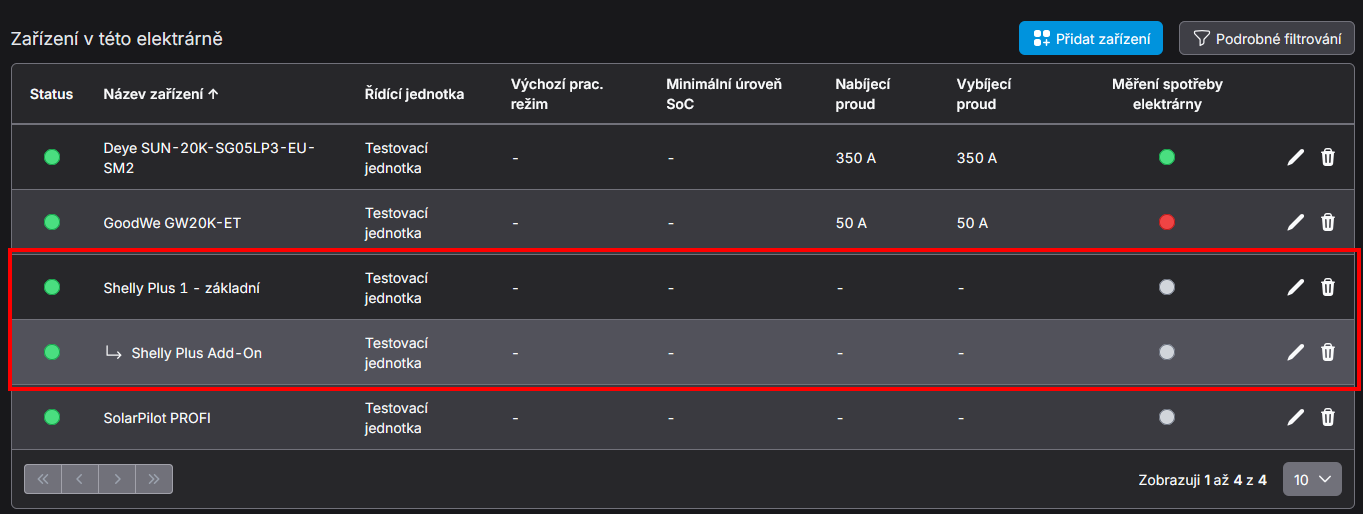The height and width of the screenshot is (514, 1363).
Task: Sort by Řídící jednotka column header
Action: click(414, 94)
